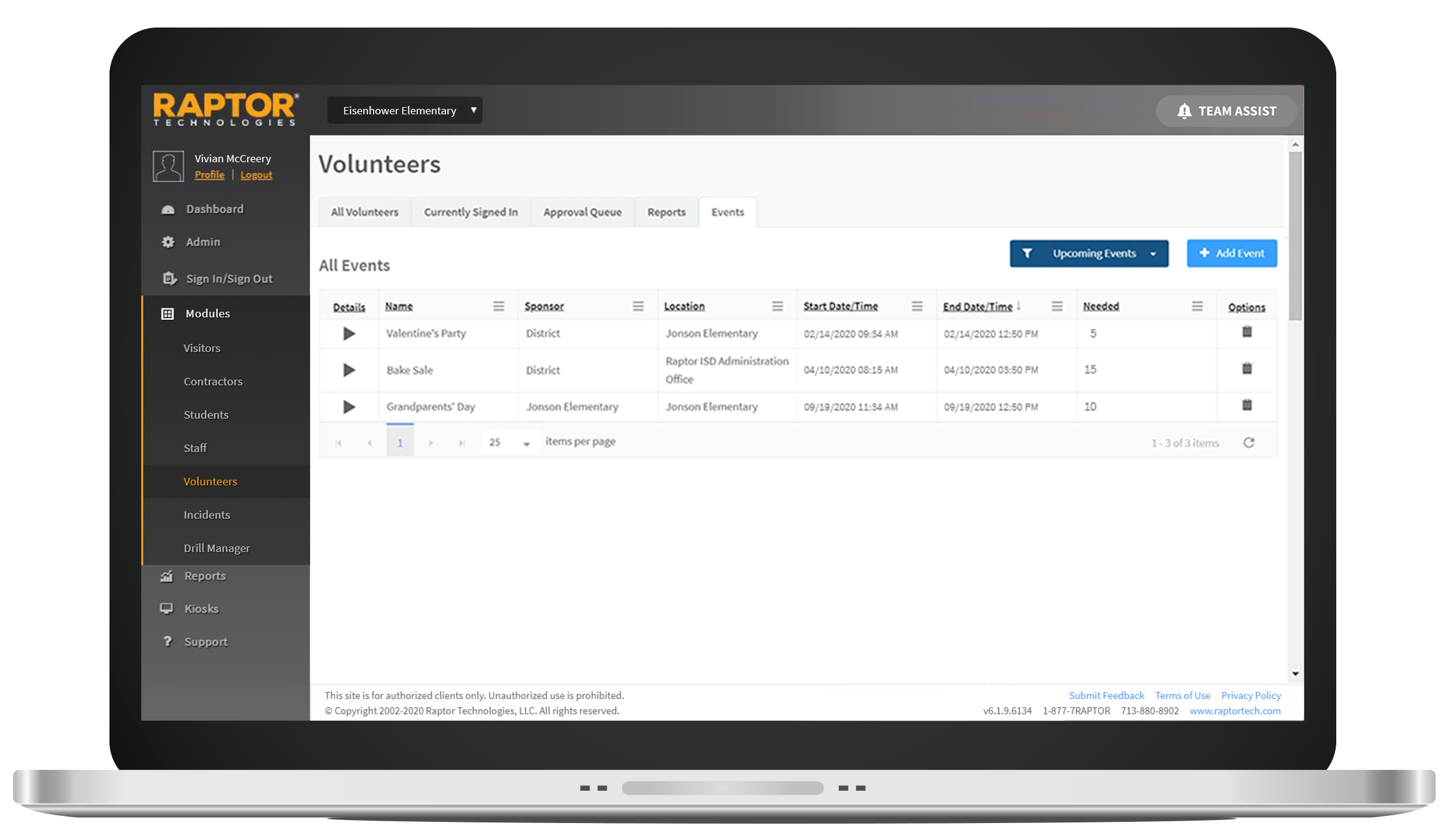Image resolution: width=1456 pixels, height=838 pixels.
Task: Switch to the Approval Queue tab
Action: pyautogui.click(x=582, y=212)
